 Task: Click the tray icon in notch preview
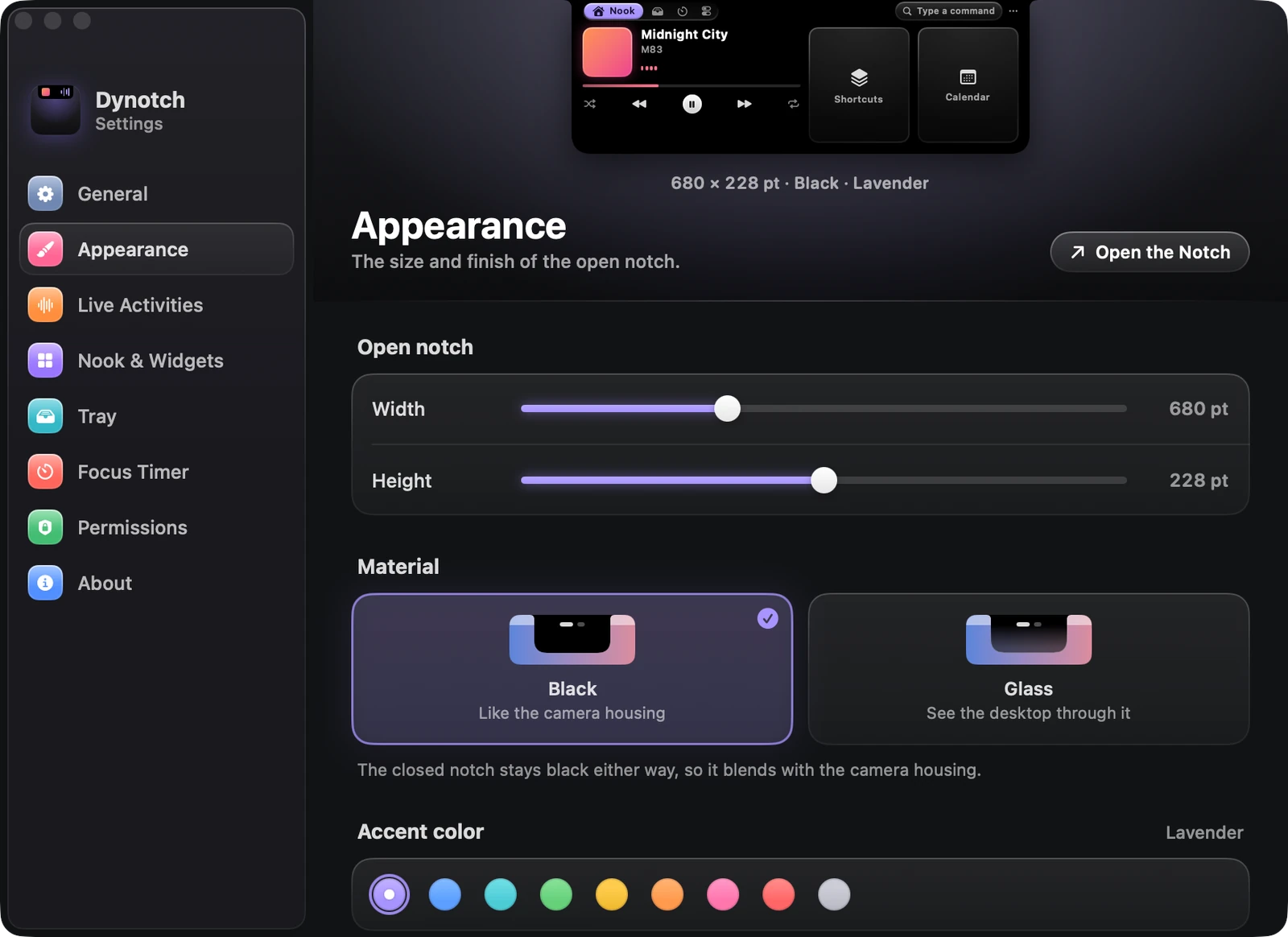658,11
